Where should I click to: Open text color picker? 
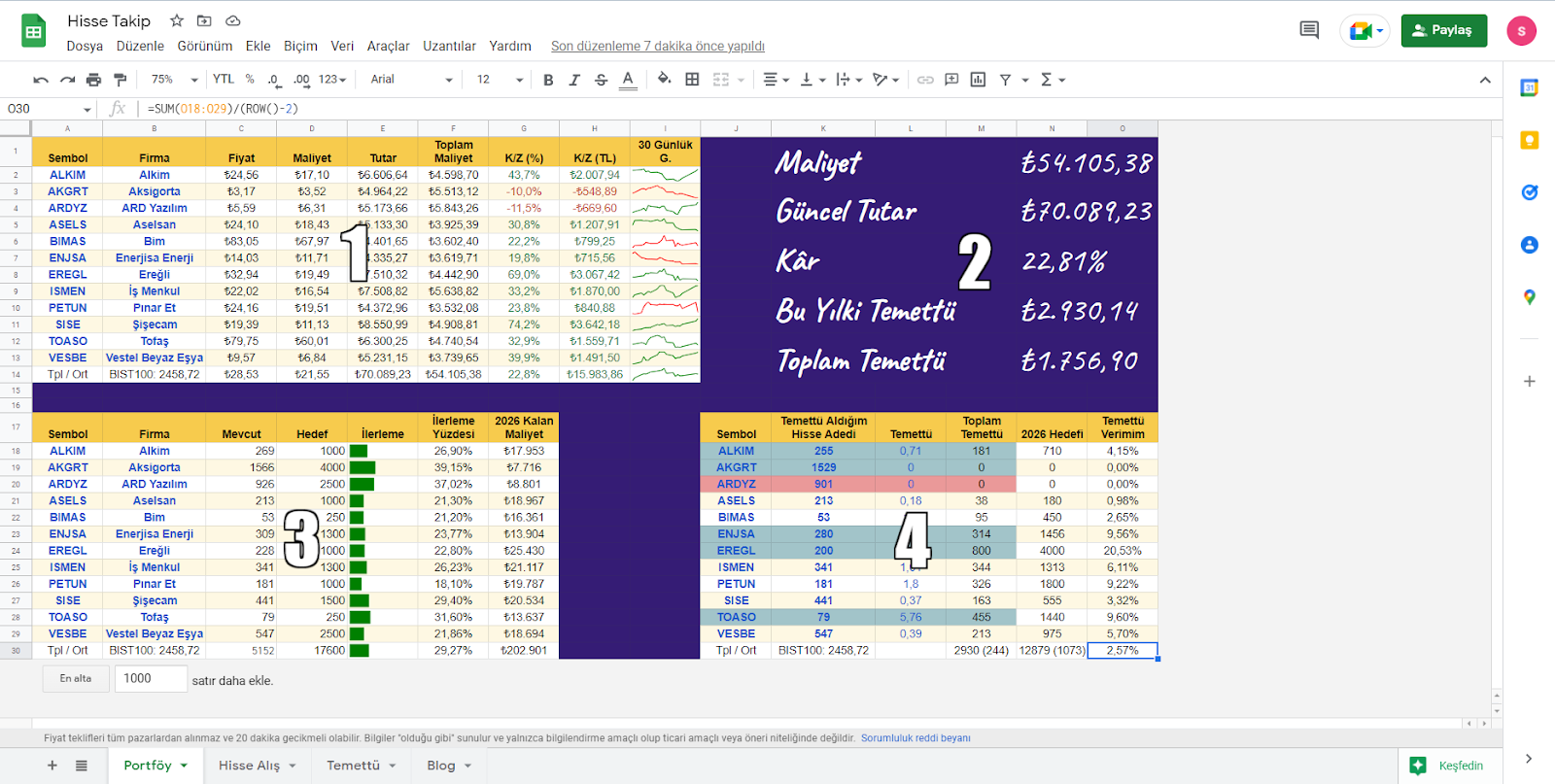[628, 80]
